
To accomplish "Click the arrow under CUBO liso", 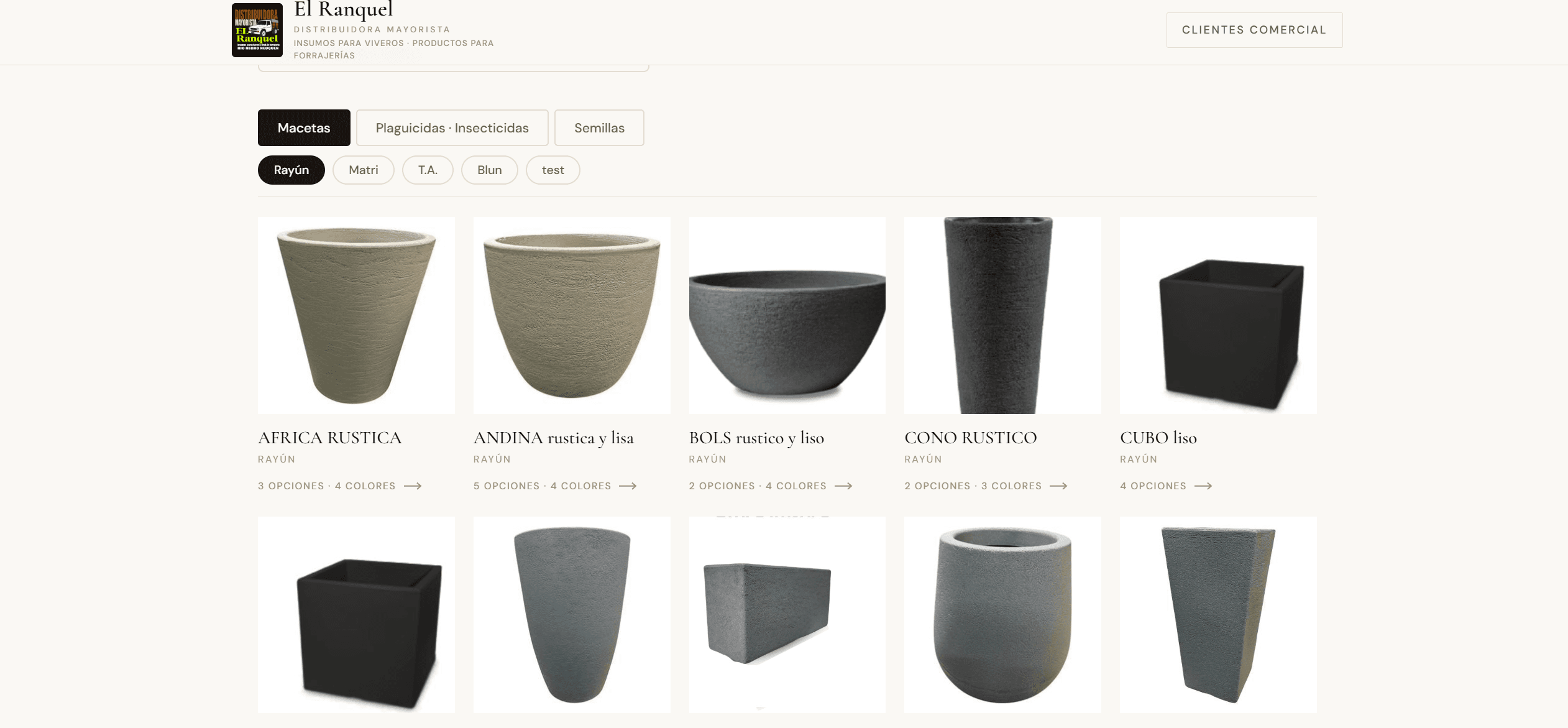I will (1203, 486).
